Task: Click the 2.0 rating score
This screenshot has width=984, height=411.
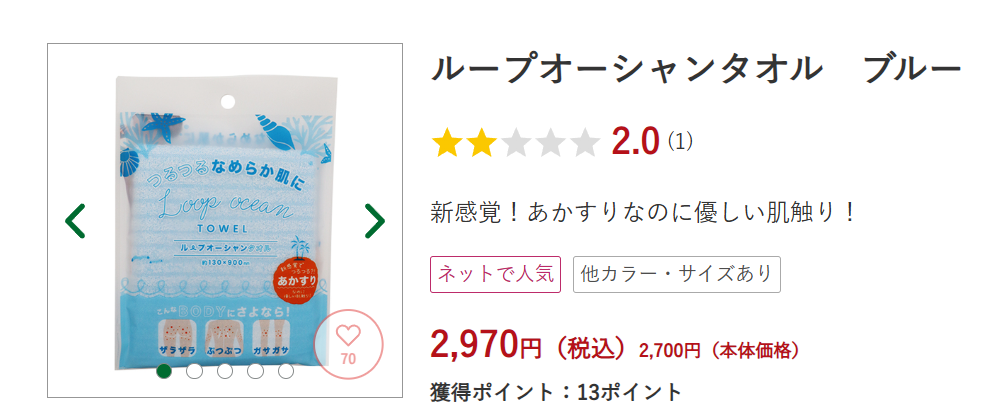Action: [635, 142]
